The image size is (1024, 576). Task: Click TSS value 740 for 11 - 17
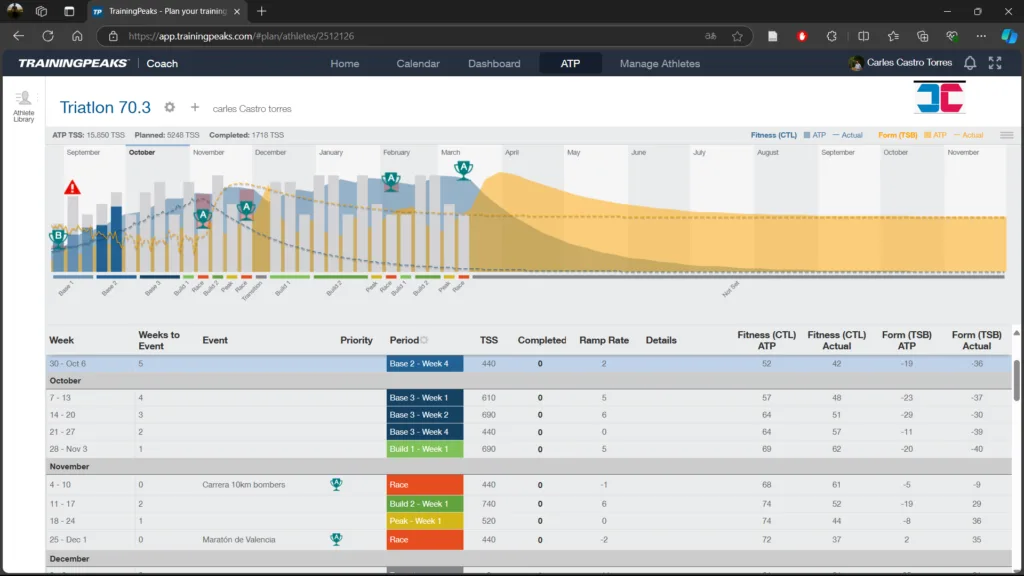pos(488,504)
